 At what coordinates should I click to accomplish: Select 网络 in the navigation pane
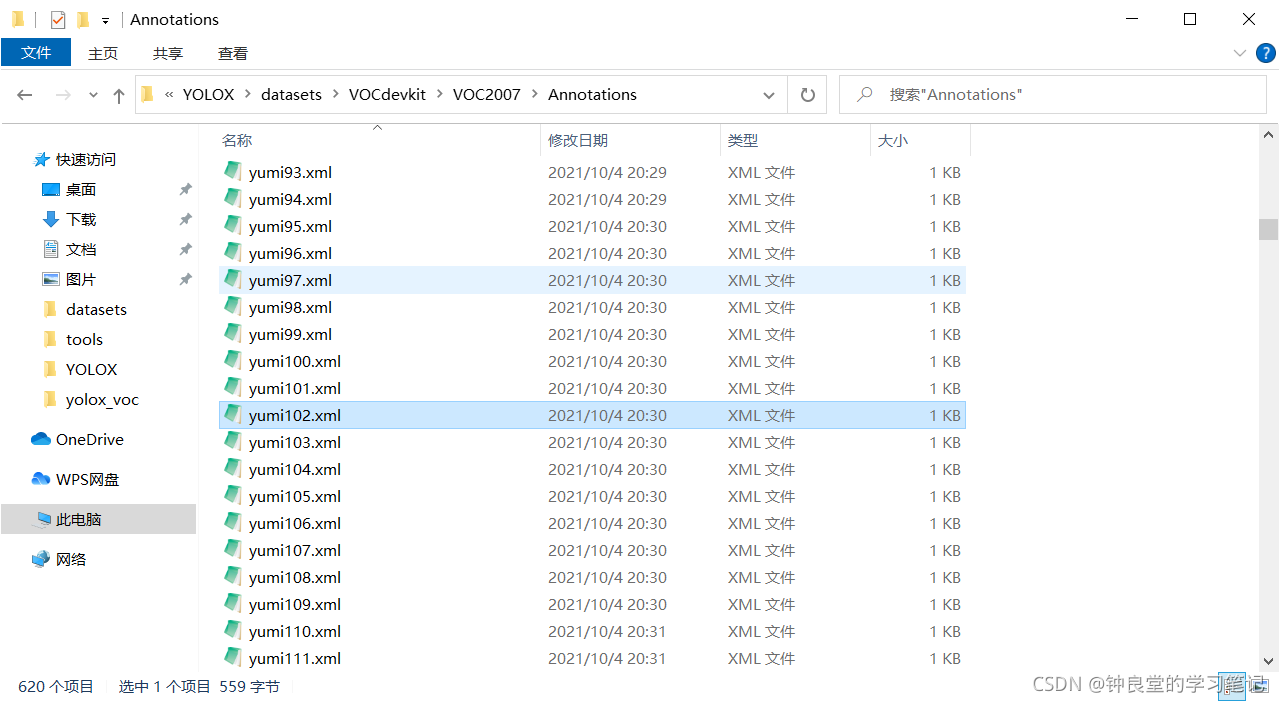pyautogui.click(x=70, y=559)
